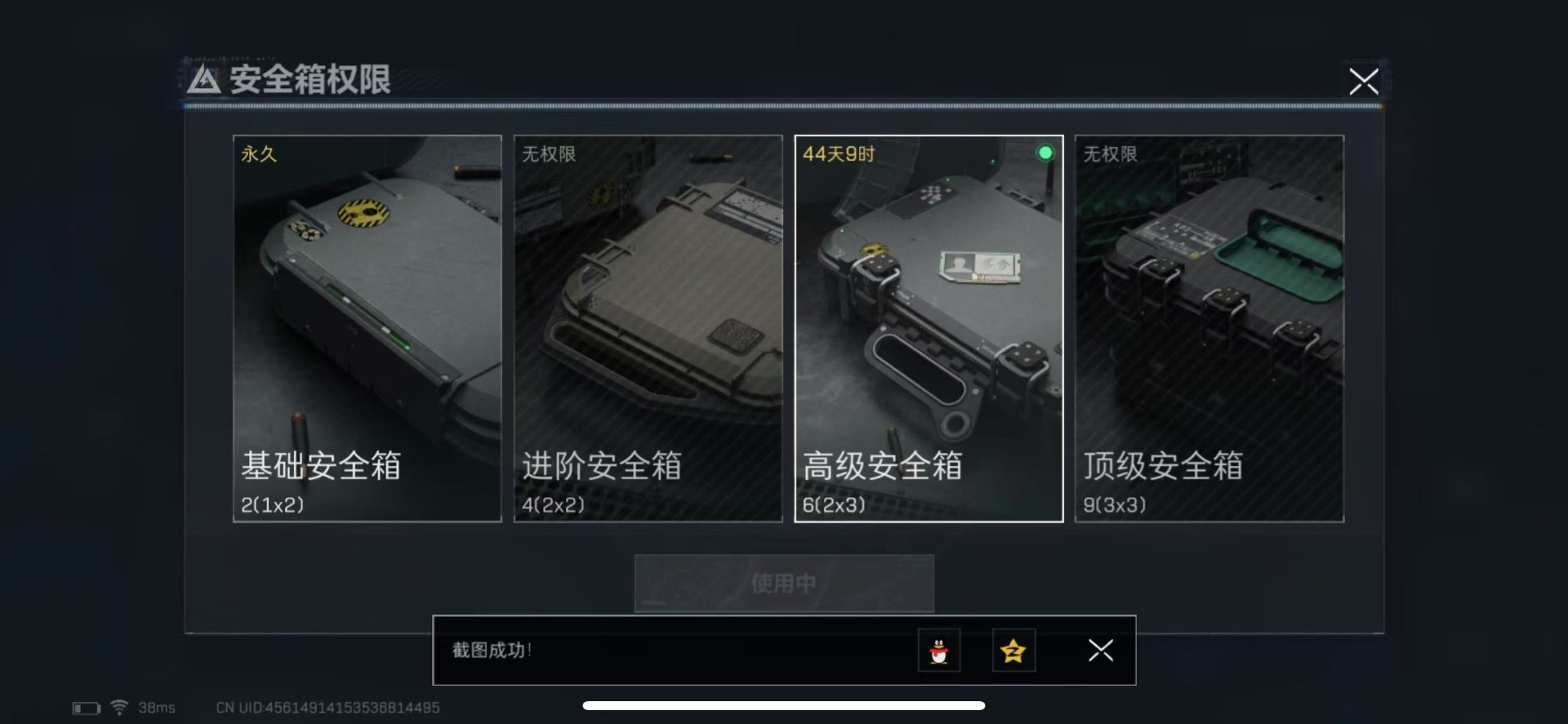Tap the 38ms latency indicator
Image resolution: width=1568 pixels, height=724 pixels.
point(157,708)
